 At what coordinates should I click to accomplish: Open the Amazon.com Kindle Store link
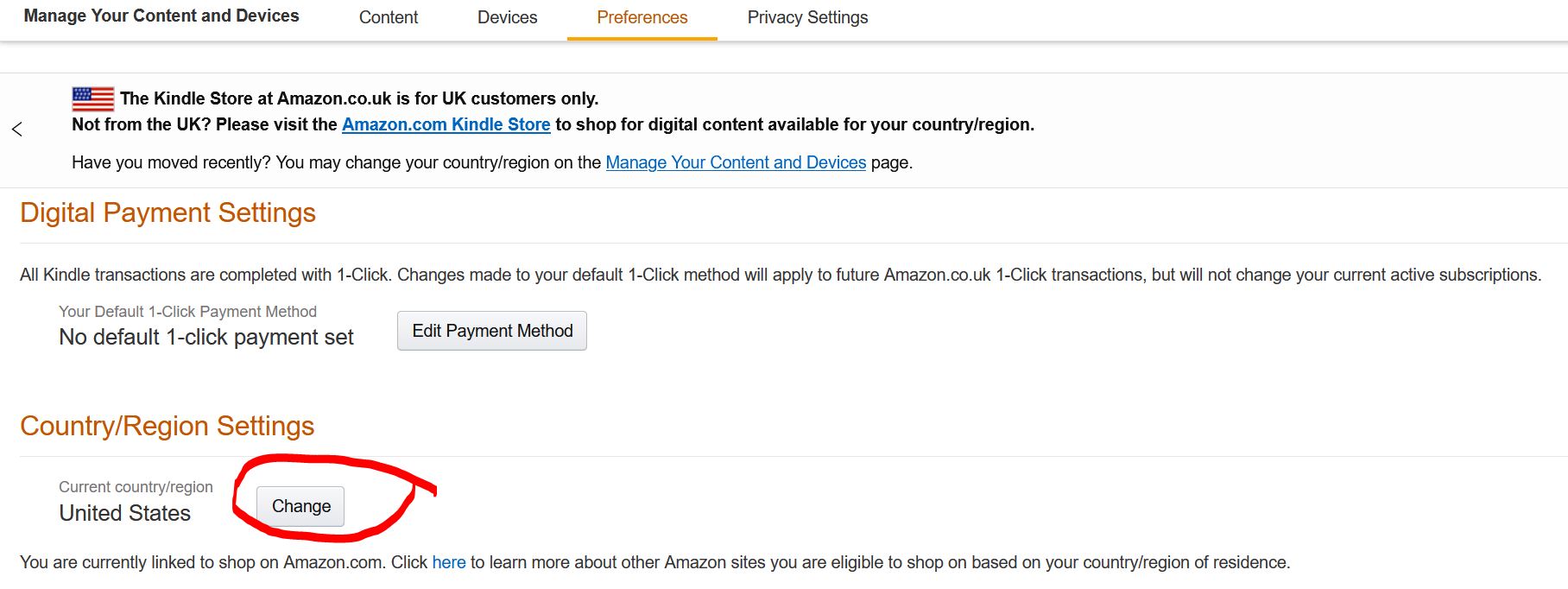tap(446, 124)
